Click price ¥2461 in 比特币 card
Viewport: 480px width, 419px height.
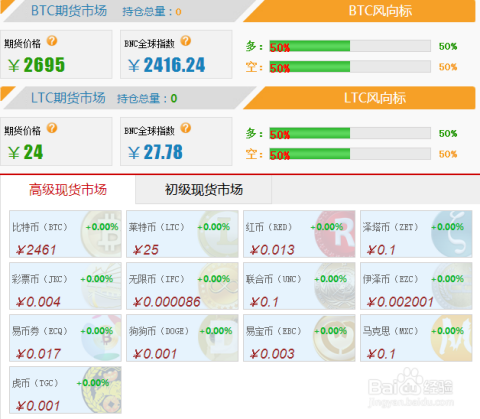tap(36, 250)
